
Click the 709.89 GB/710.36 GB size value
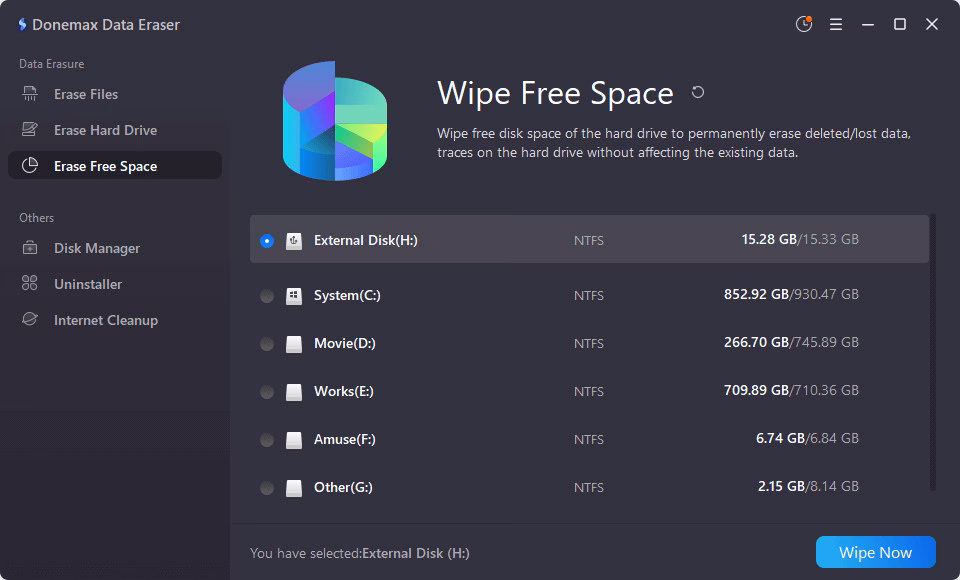[791, 390]
